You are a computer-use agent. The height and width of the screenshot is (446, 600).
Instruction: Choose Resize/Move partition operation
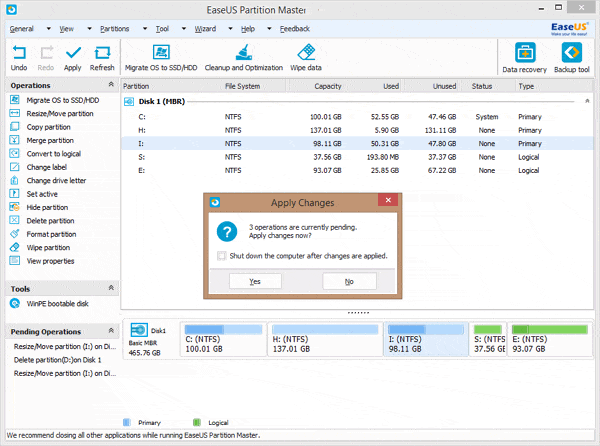point(51,114)
